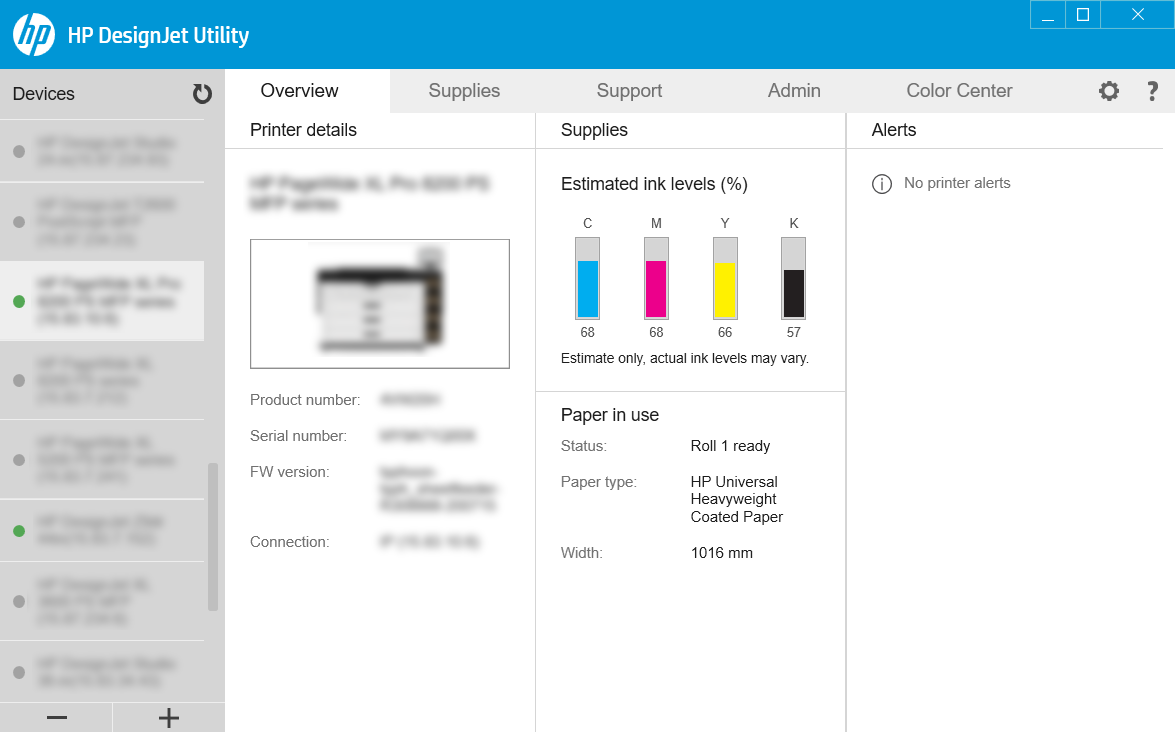Screen dimensions: 1175x732
Task: Open settings via the gear icon
Action: click(x=1108, y=91)
